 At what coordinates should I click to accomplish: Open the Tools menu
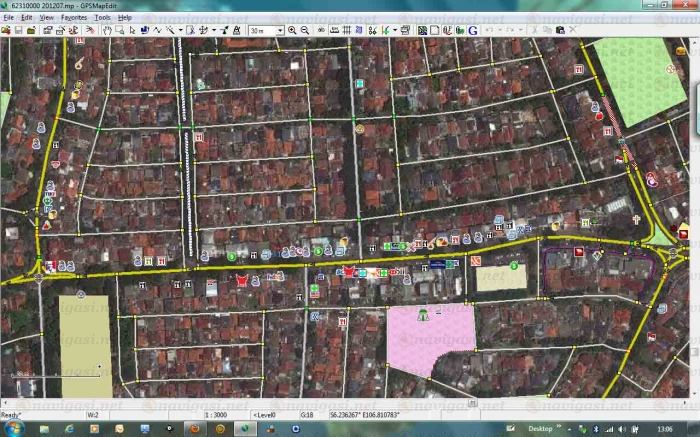tap(102, 18)
